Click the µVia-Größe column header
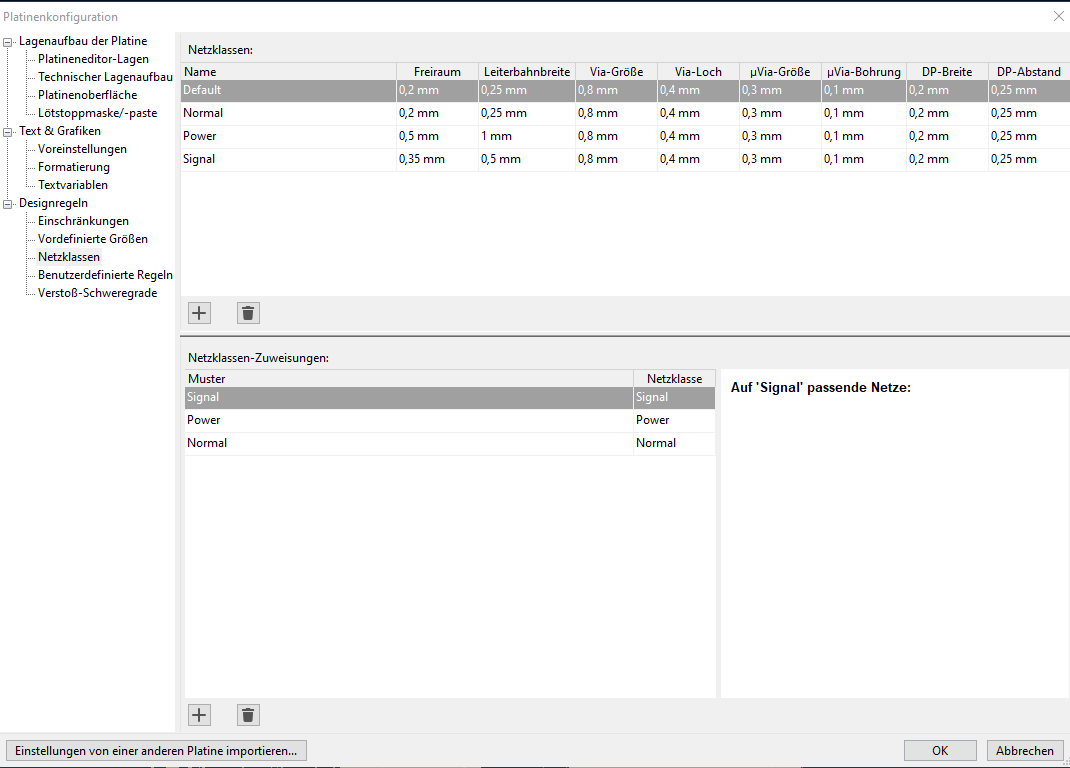1070x768 pixels. [780, 72]
